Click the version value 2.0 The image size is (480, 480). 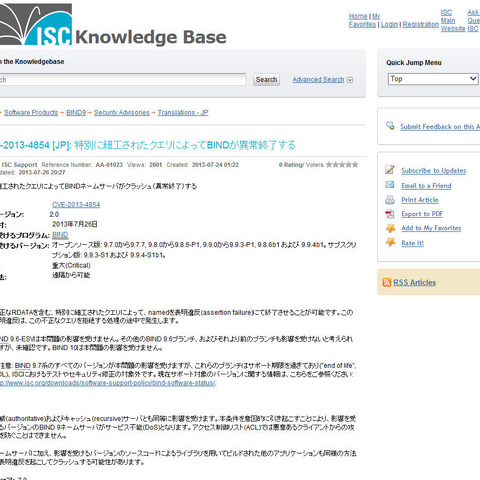[x=54, y=215]
